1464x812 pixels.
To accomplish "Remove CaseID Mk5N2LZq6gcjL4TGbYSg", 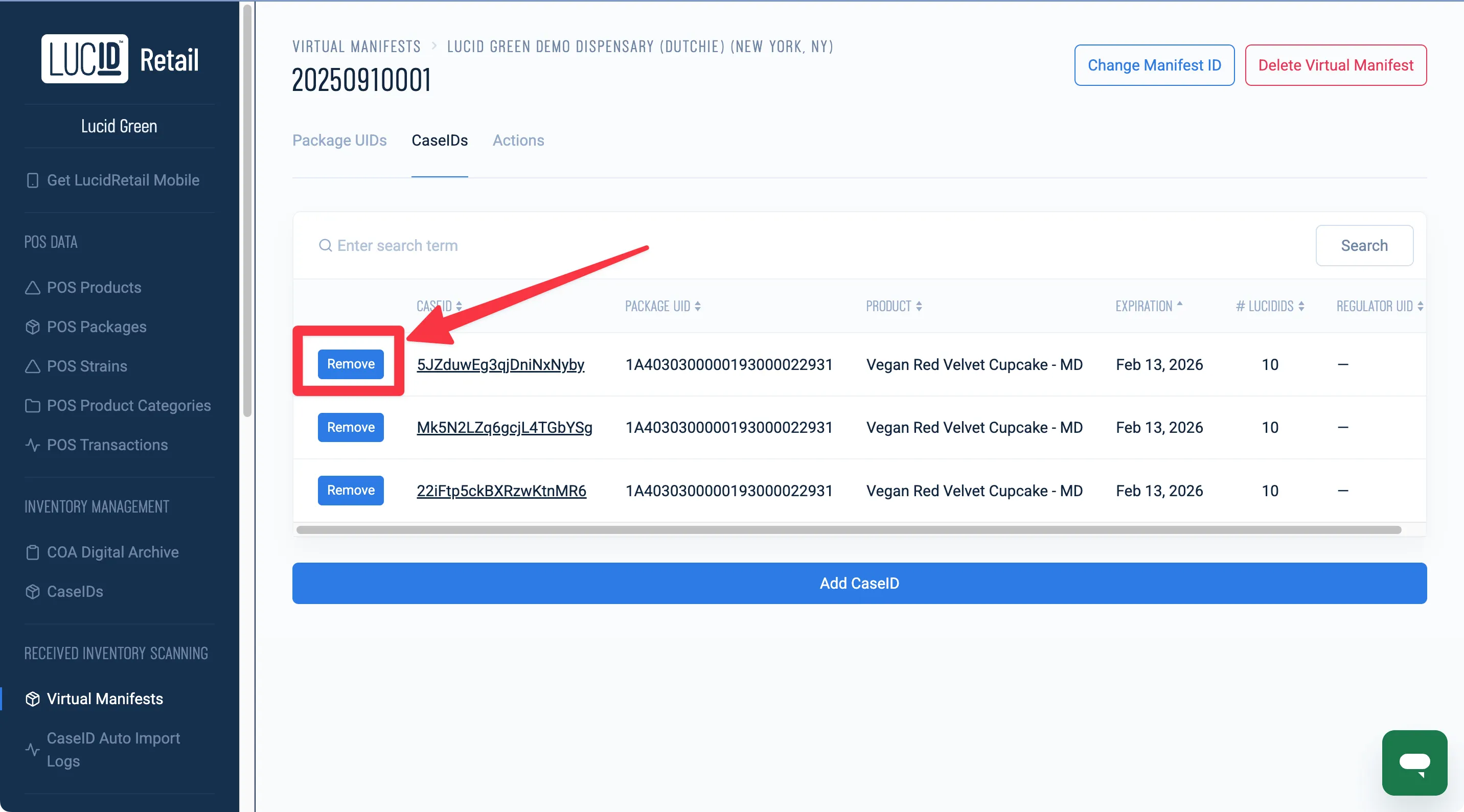I will click(x=351, y=427).
